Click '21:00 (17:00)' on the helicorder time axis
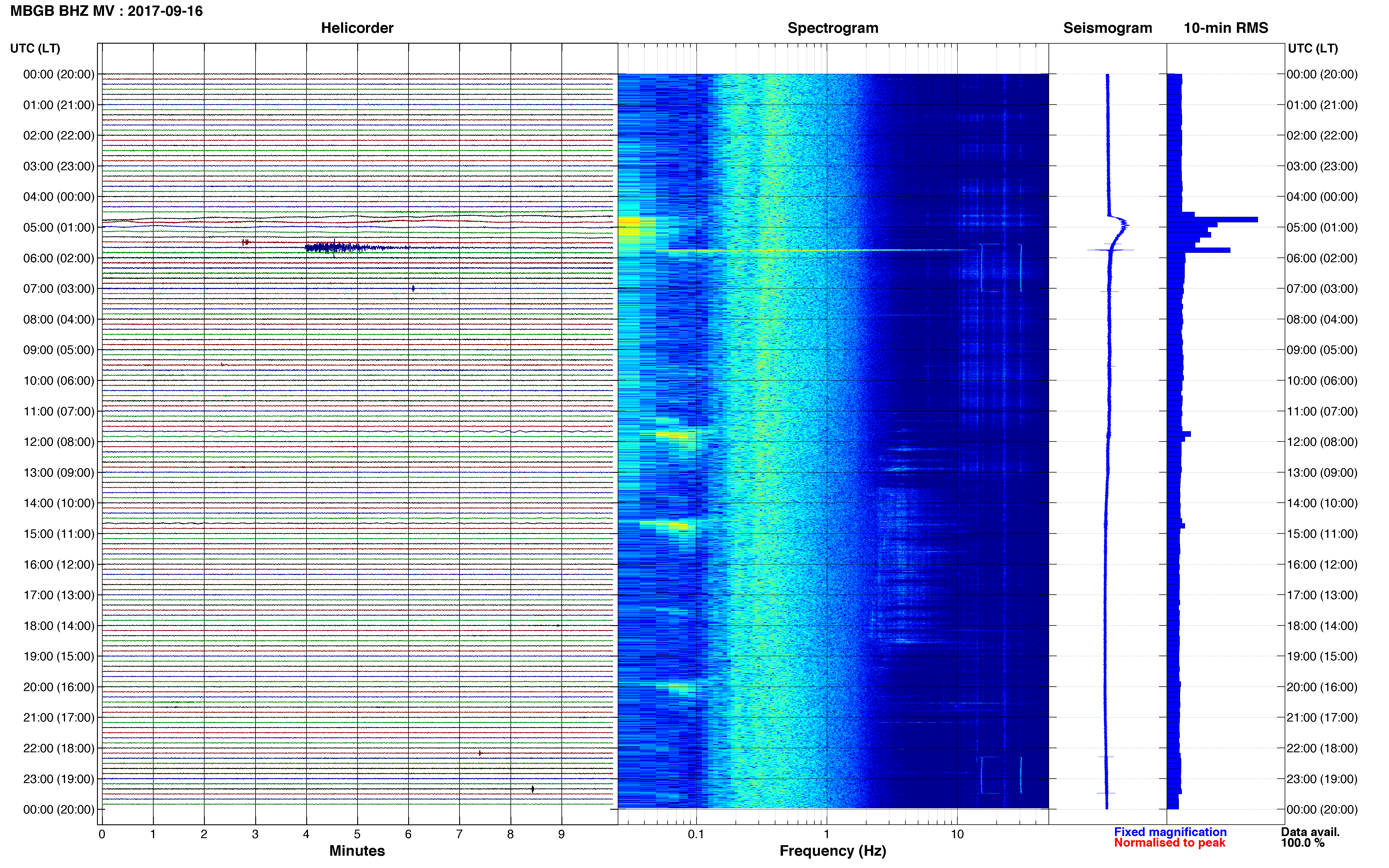Viewport: 1389px width, 868px height. 59,718
